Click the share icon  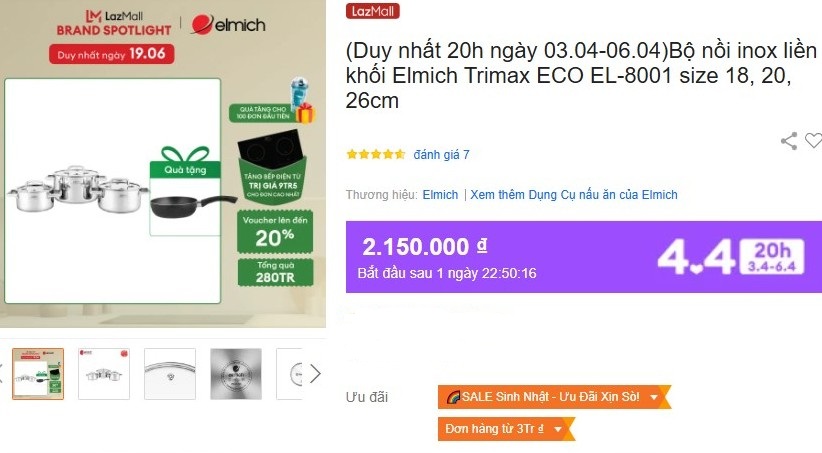pyautogui.click(x=789, y=141)
